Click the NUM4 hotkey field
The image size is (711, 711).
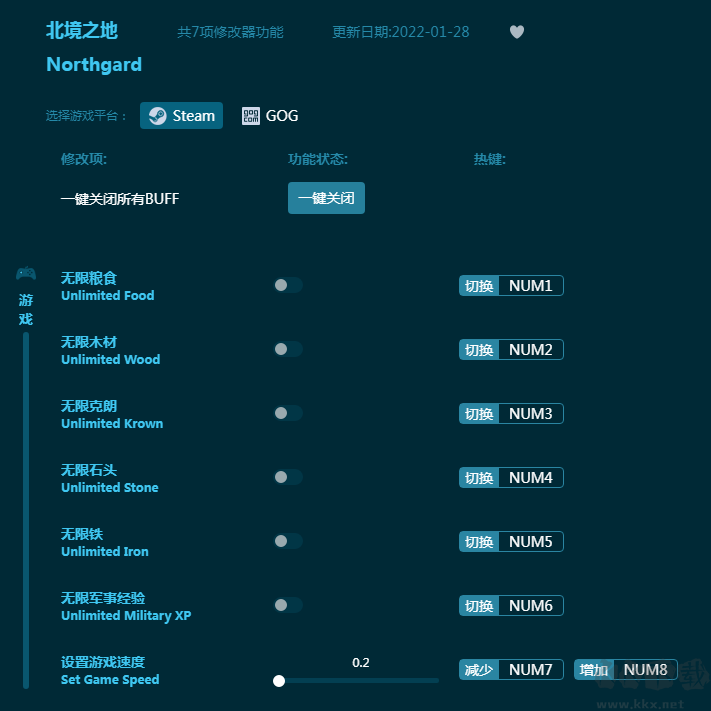[531, 477]
